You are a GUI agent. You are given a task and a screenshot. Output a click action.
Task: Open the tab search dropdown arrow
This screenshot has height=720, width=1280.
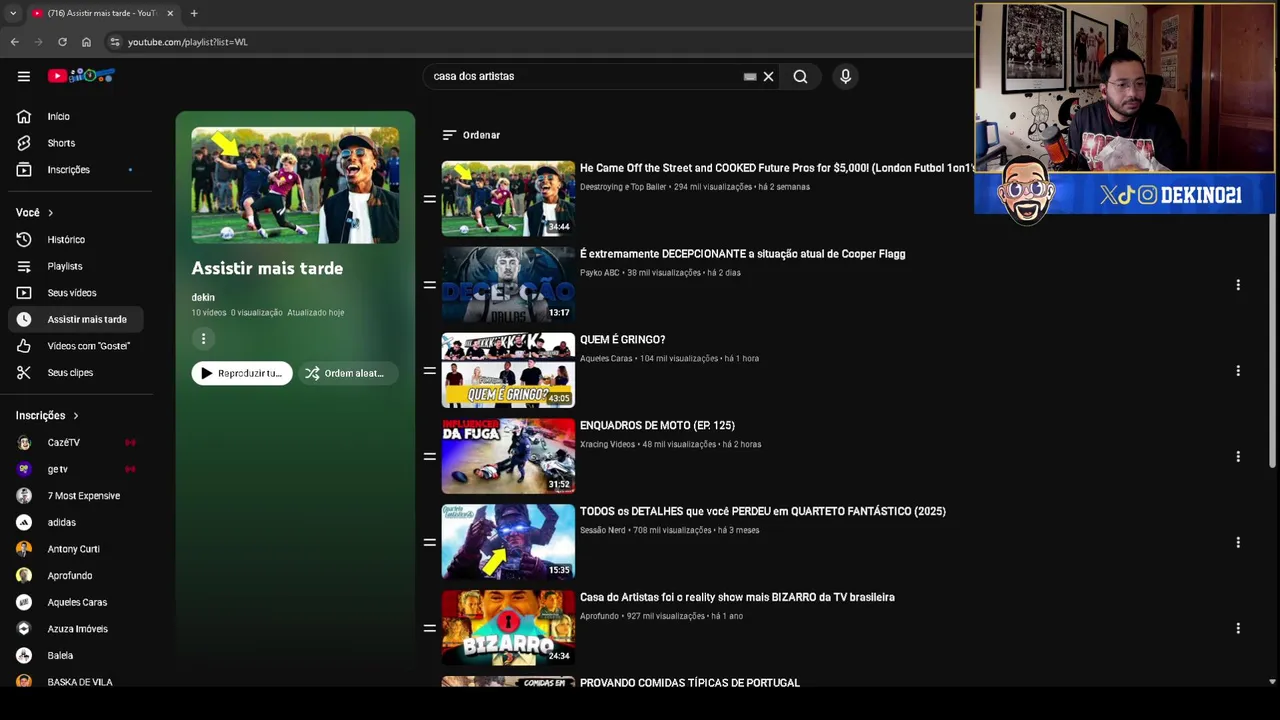coord(12,13)
